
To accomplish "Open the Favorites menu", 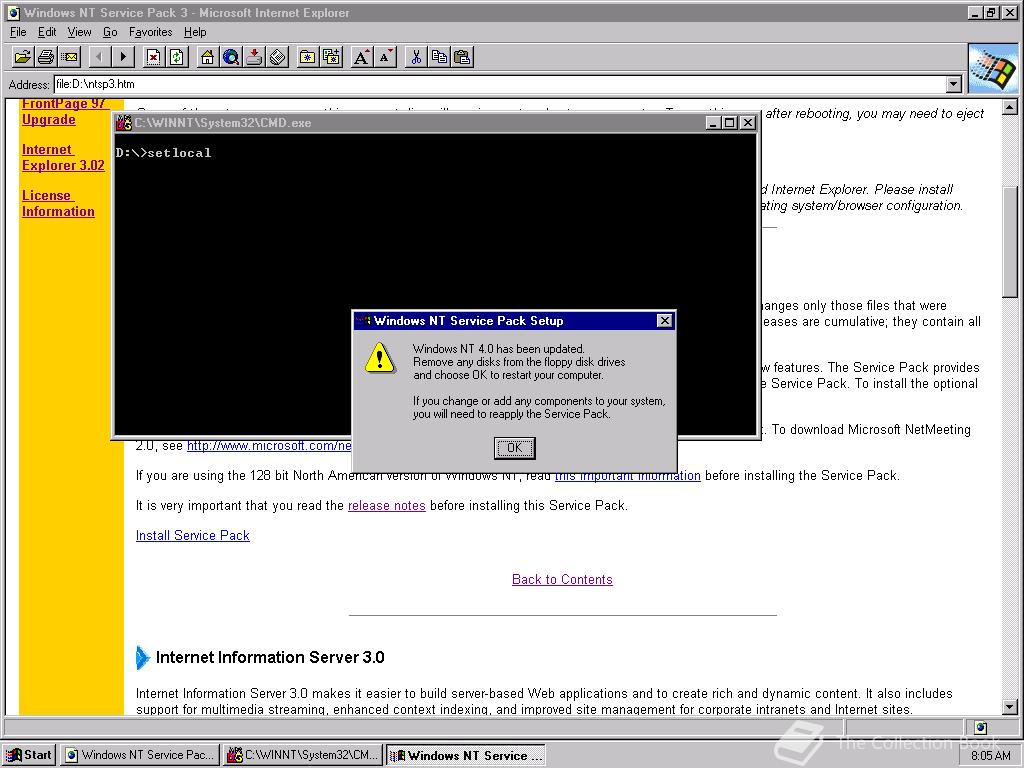I will point(150,32).
